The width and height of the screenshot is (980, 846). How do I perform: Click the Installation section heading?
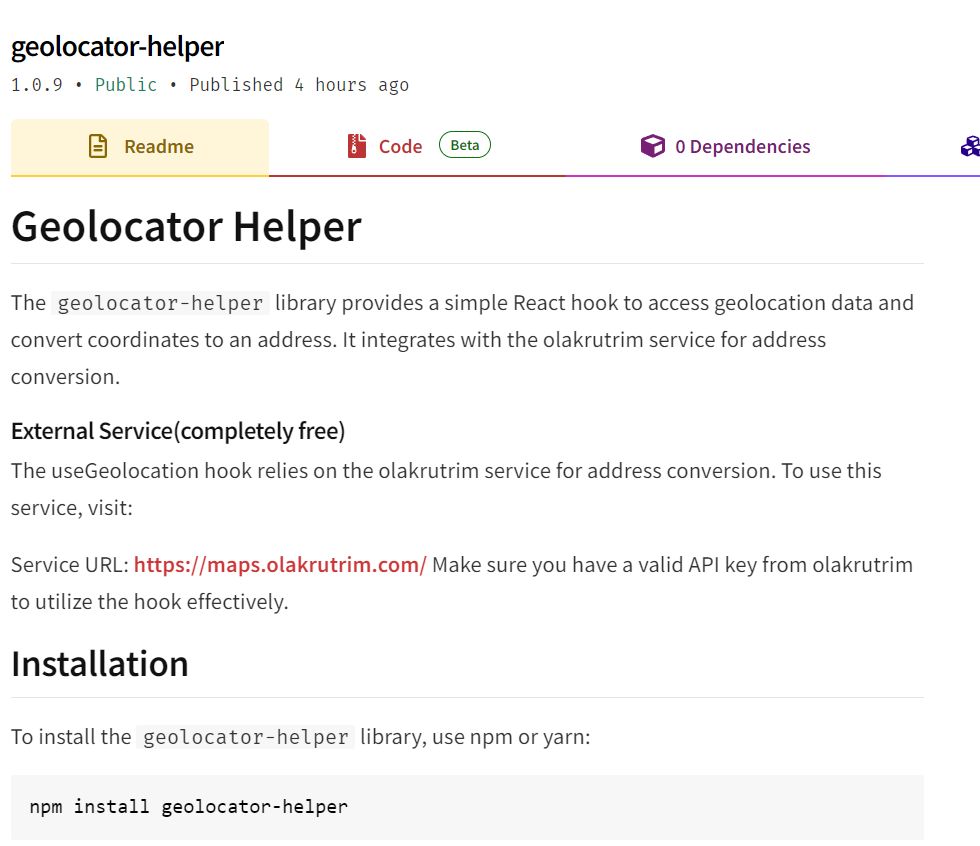[x=100, y=664]
